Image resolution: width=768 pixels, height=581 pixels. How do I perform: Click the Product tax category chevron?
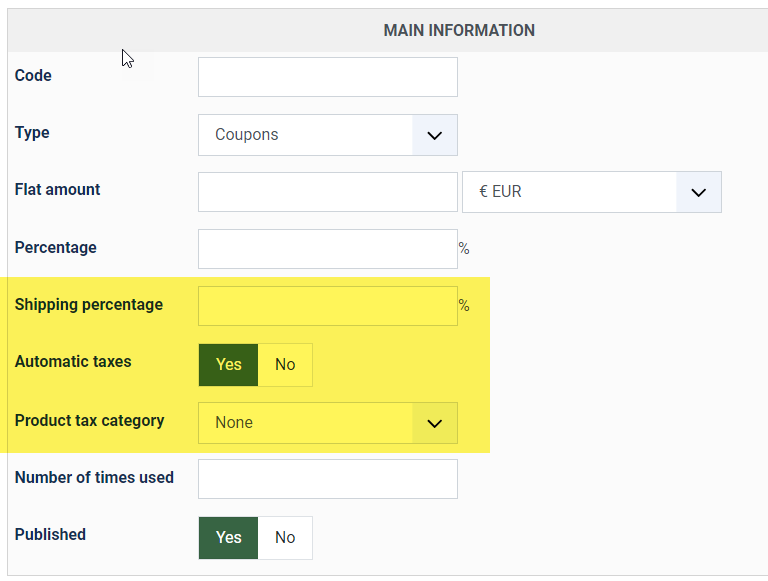pos(434,423)
